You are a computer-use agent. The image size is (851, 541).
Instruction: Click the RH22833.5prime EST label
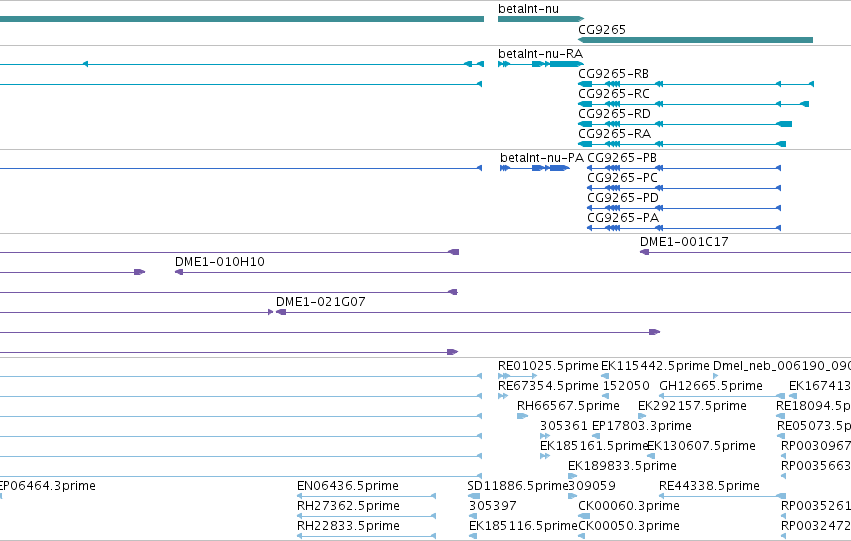pos(348,526)
